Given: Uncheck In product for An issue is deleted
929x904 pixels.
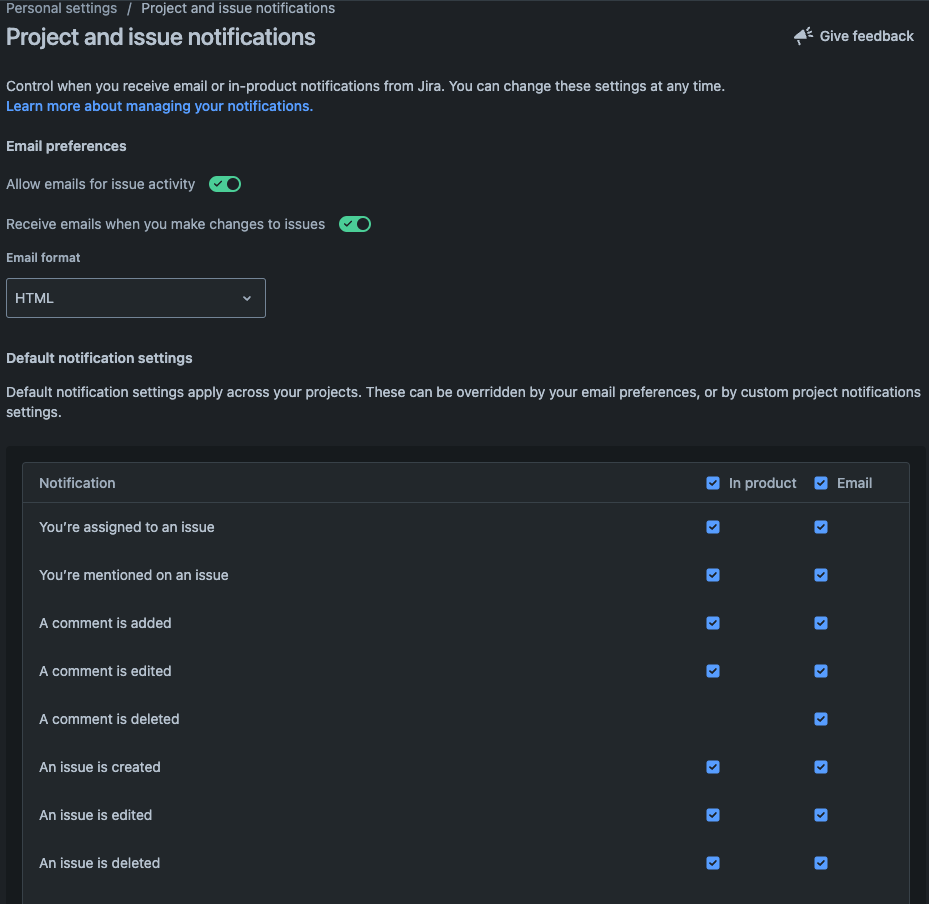Looking at the screenshot, I should click(713, 863).
